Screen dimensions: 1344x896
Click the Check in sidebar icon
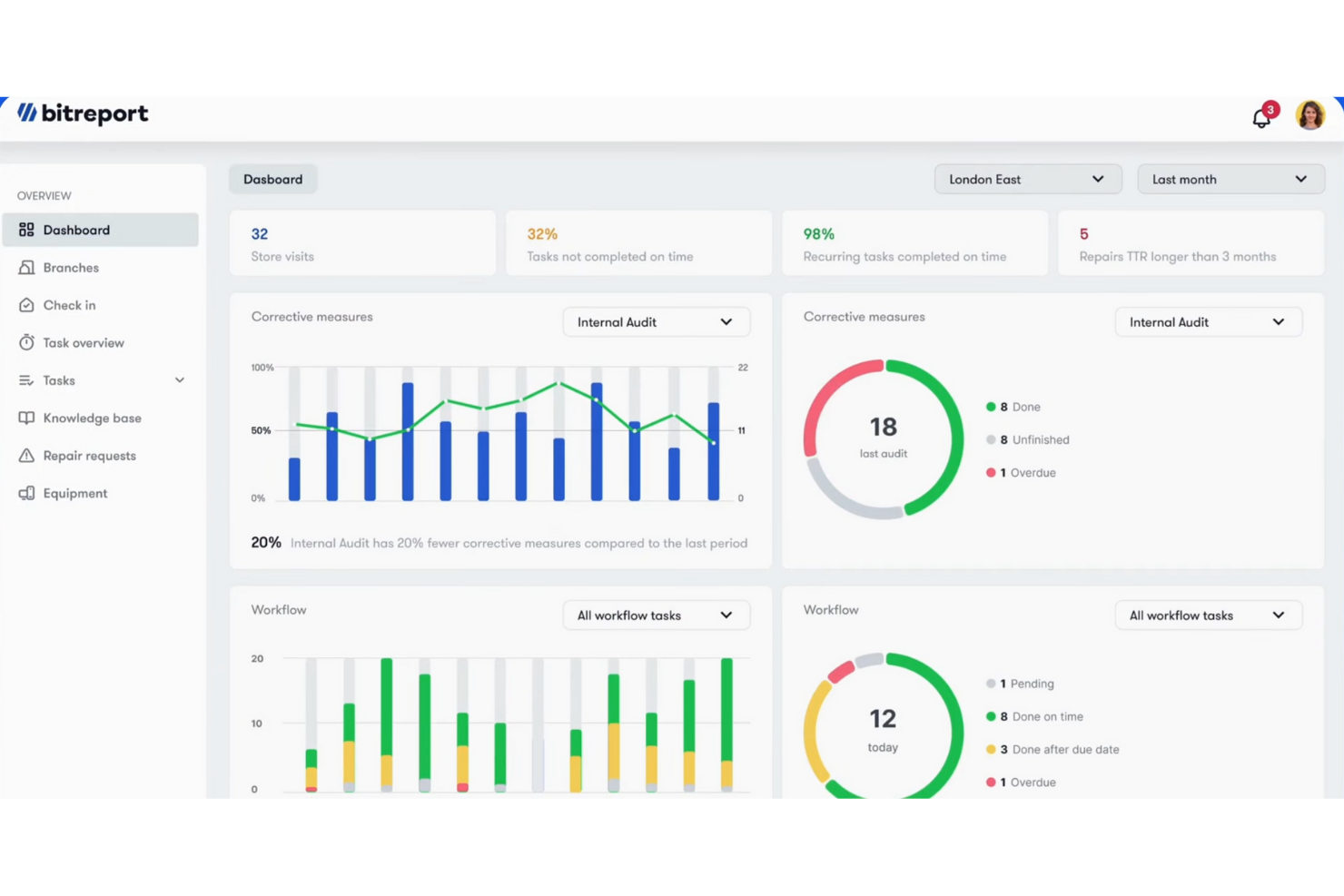point(27,305)
